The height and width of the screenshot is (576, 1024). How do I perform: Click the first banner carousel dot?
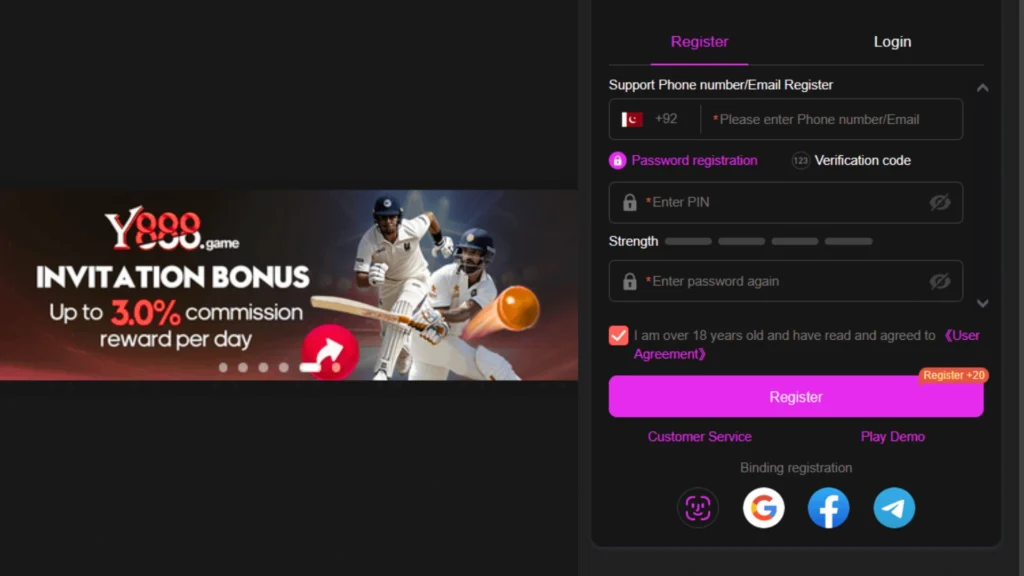(x=223, y=368)
